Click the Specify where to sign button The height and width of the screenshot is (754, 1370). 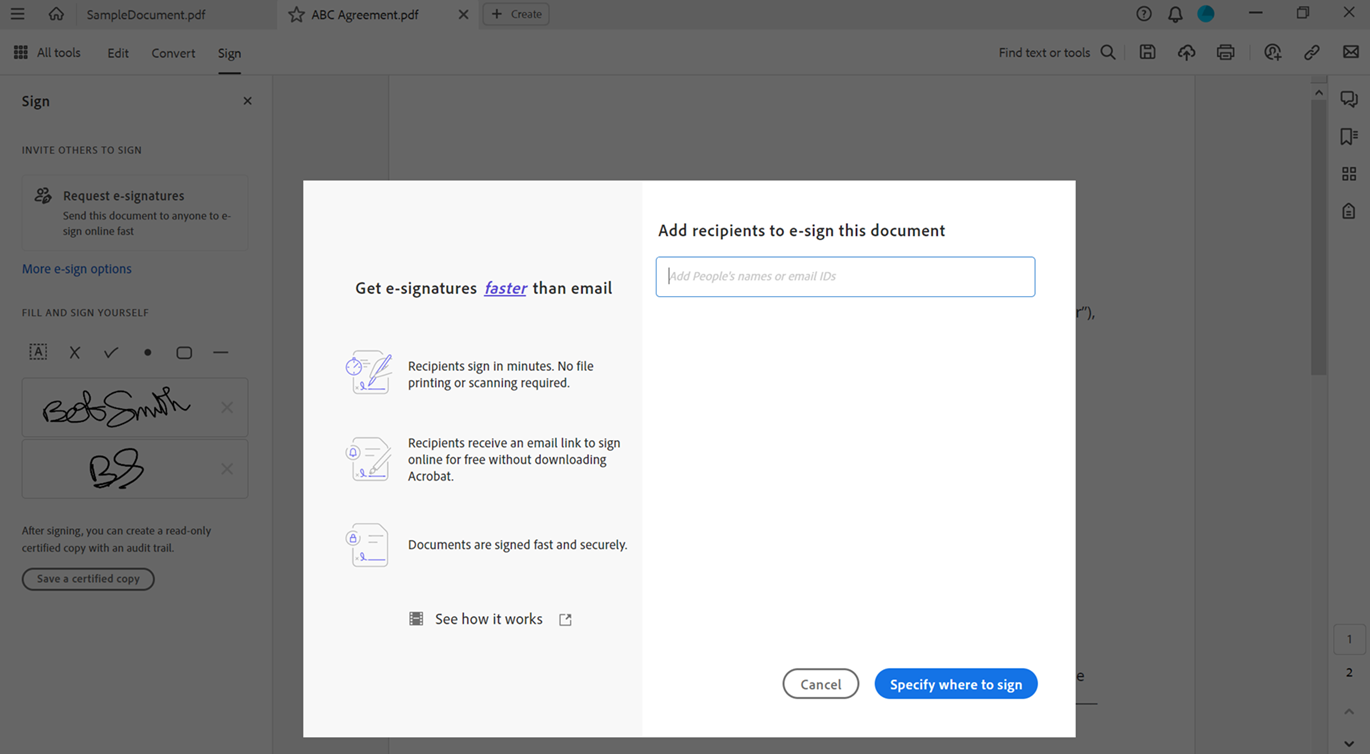pos(955,684)
